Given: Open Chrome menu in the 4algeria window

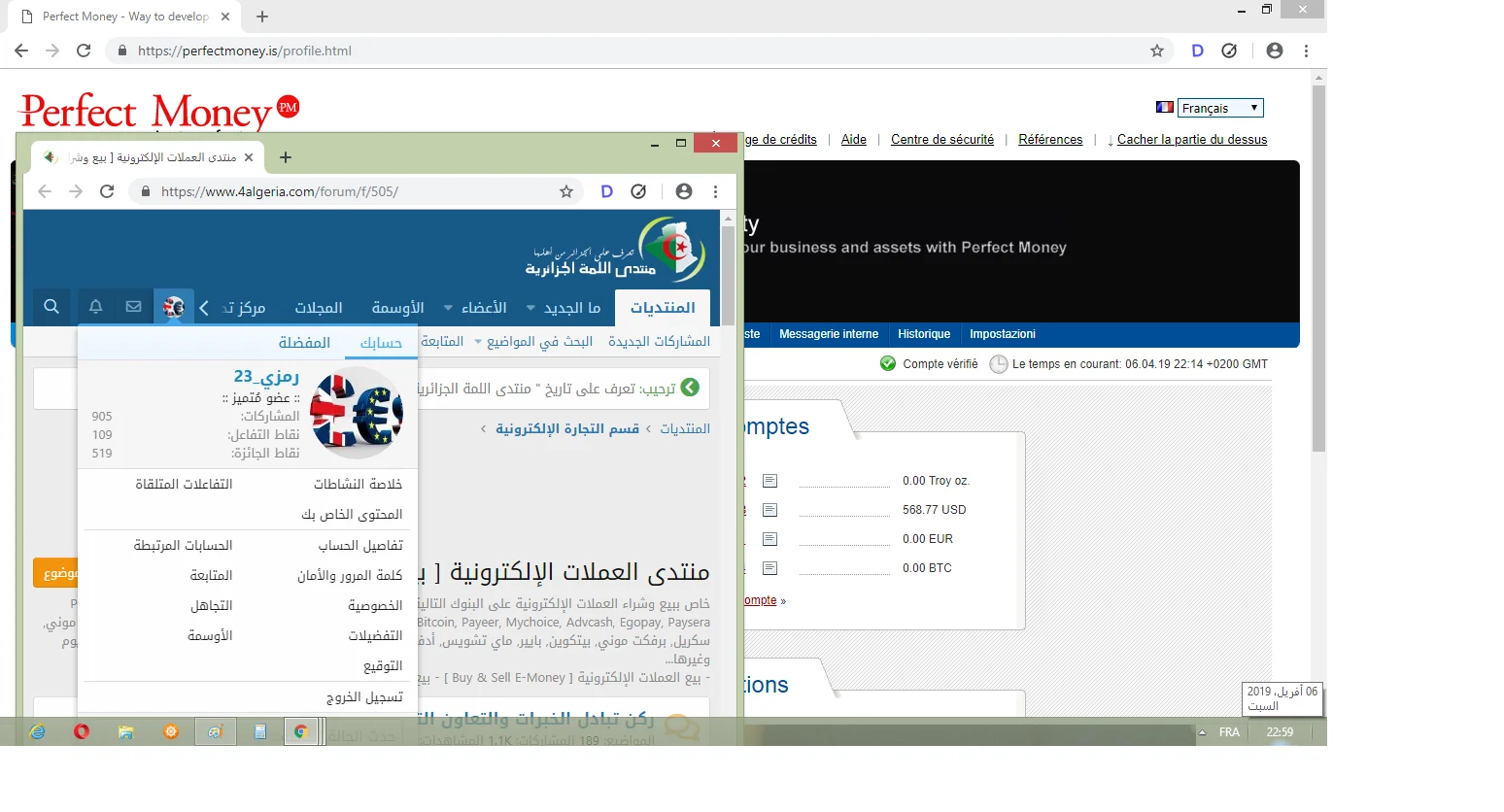Looking at the screenshot, I should (716, 191).
